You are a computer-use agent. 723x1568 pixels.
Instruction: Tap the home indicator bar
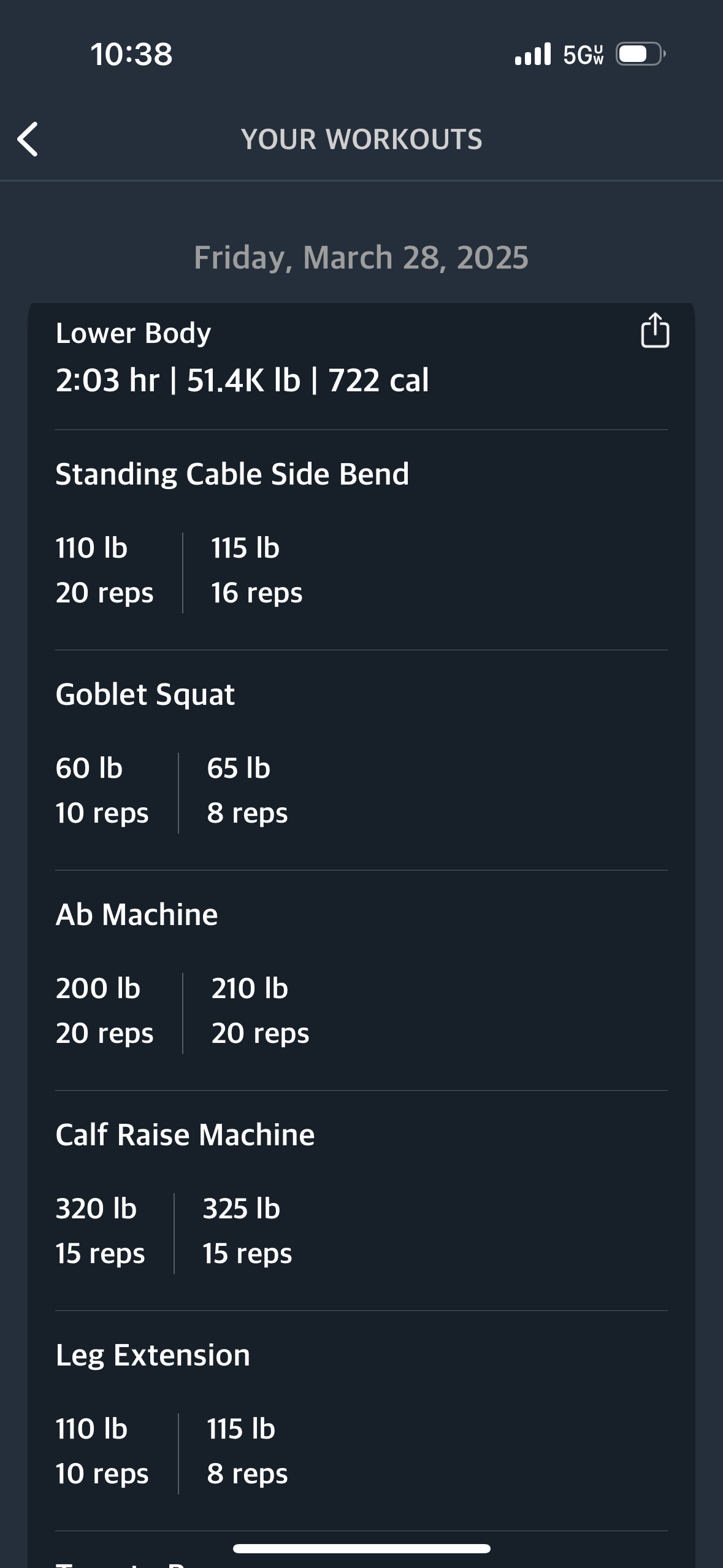(362, 1548)
